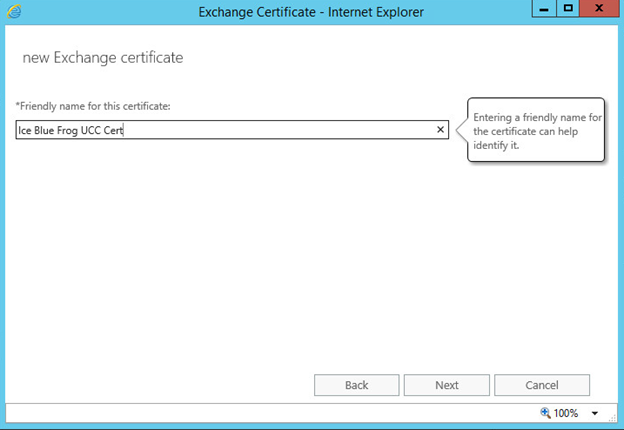Click the friendly name help tooltip text
Screen dimensions: 624x430
[x=537, y=131]
